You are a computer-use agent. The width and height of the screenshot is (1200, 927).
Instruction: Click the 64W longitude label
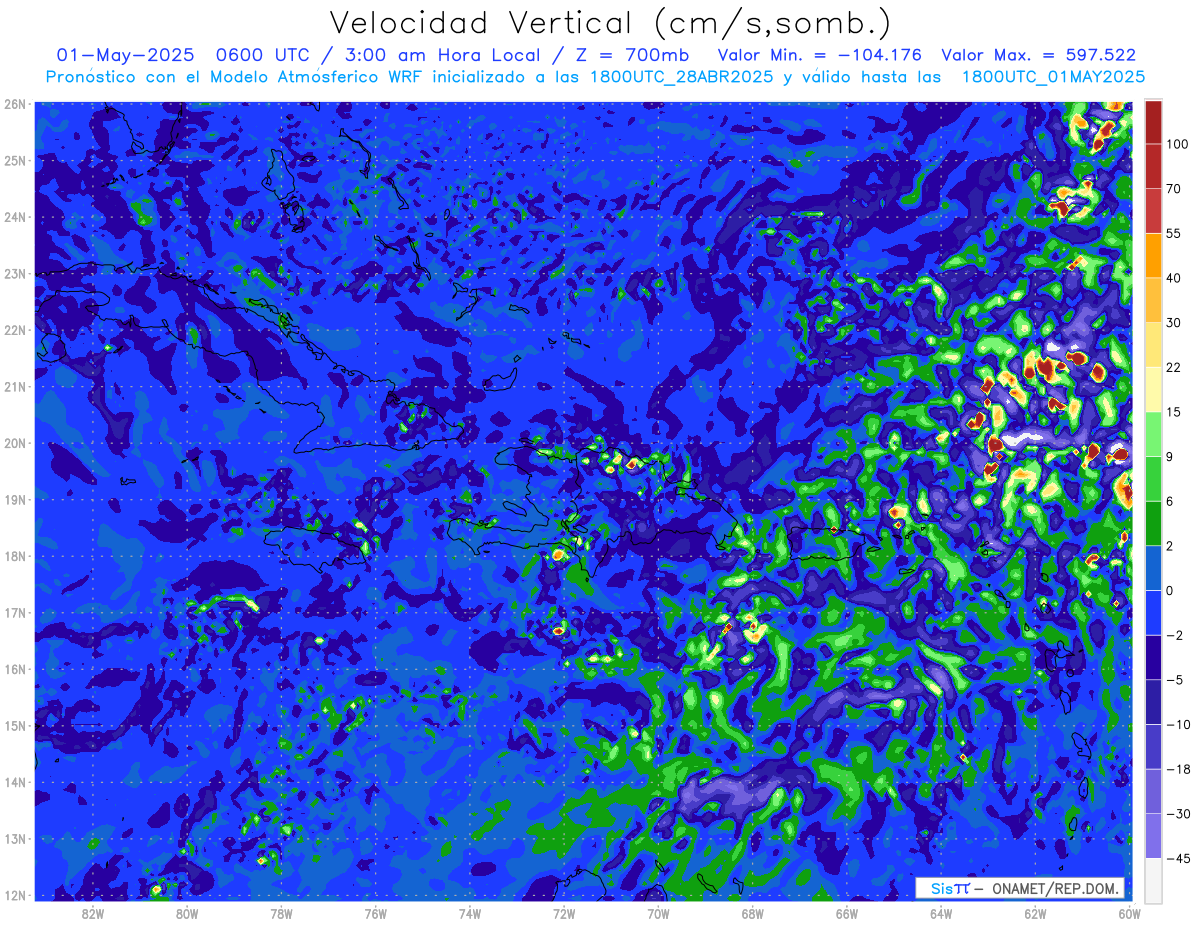pyautogui.click(x=941, y=914)
